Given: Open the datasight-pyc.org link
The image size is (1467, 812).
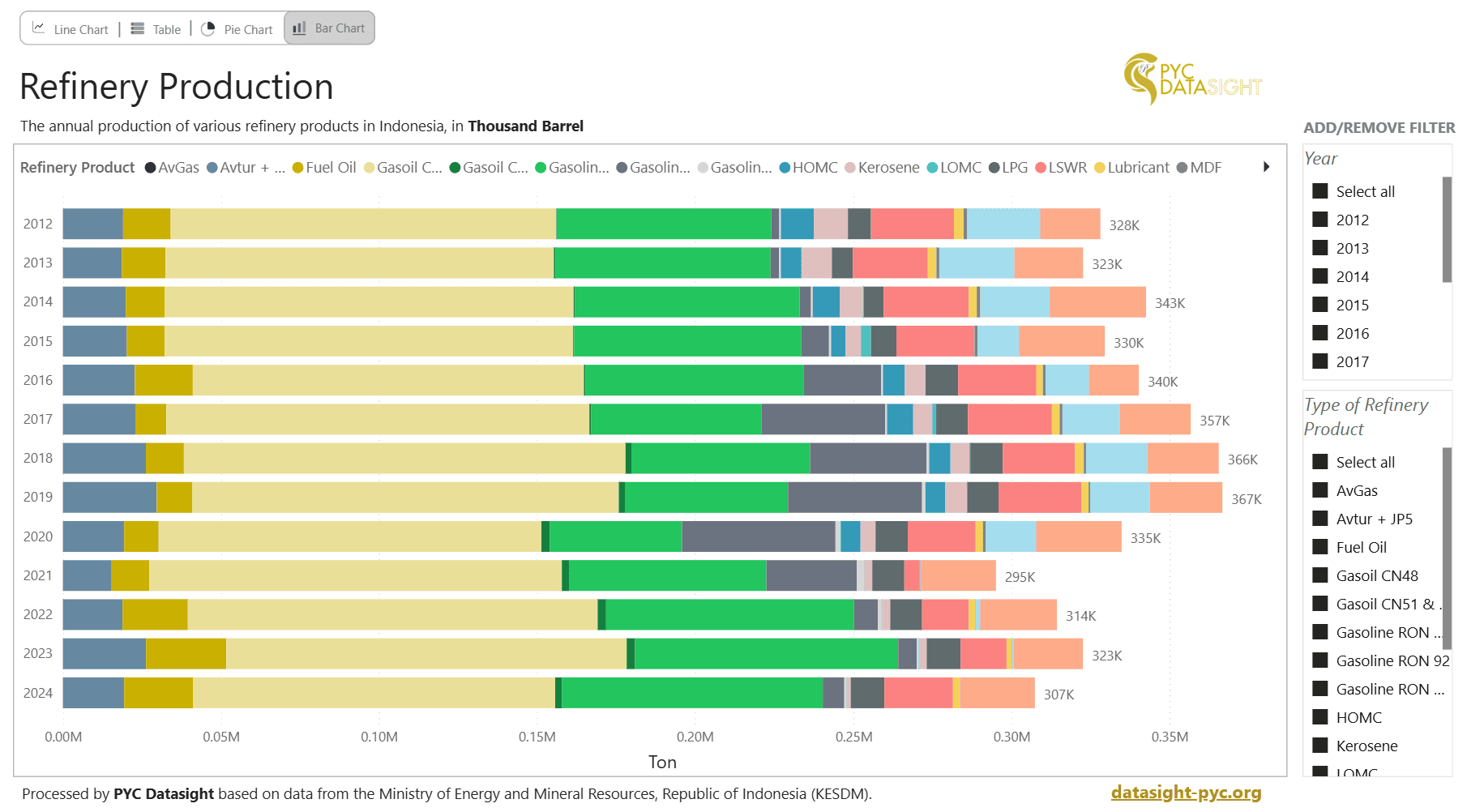Looking at the screenshot, I should (x=1186, y=792).
